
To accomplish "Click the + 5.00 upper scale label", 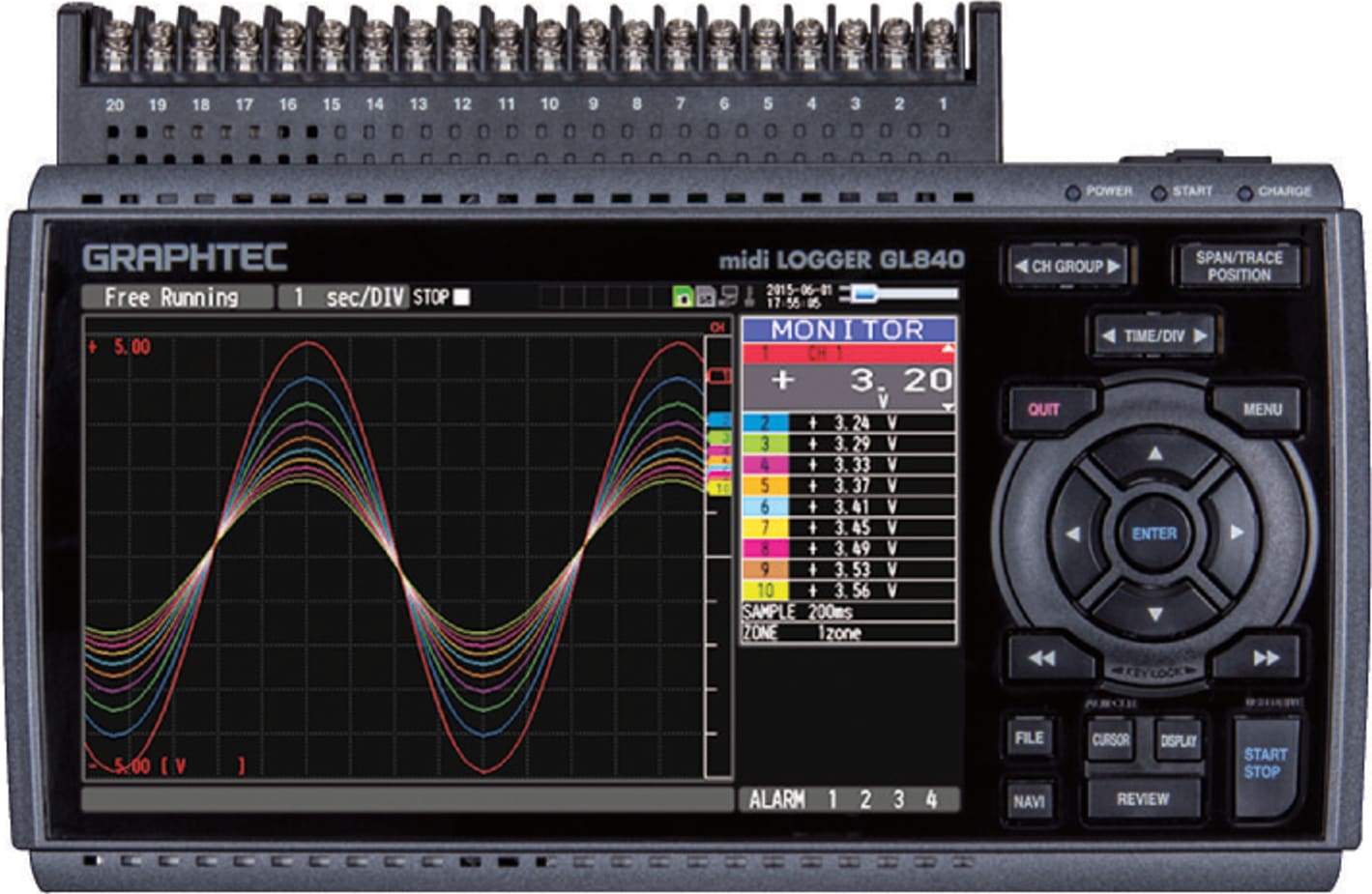I will pos(120,347).
